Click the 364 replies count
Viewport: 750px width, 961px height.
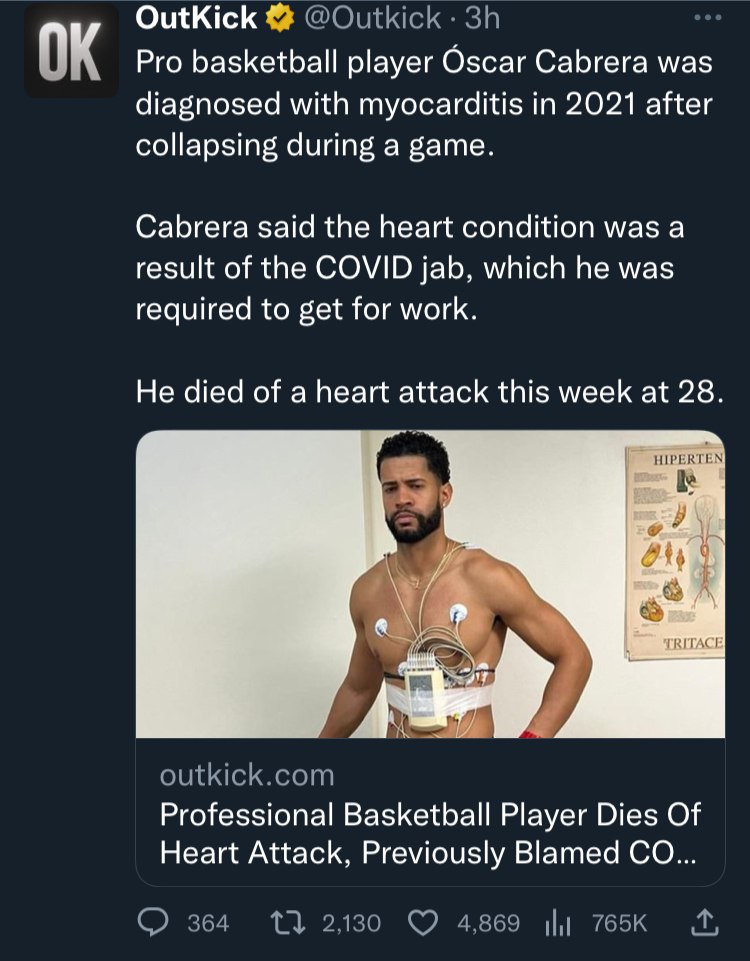click(208, 923)
